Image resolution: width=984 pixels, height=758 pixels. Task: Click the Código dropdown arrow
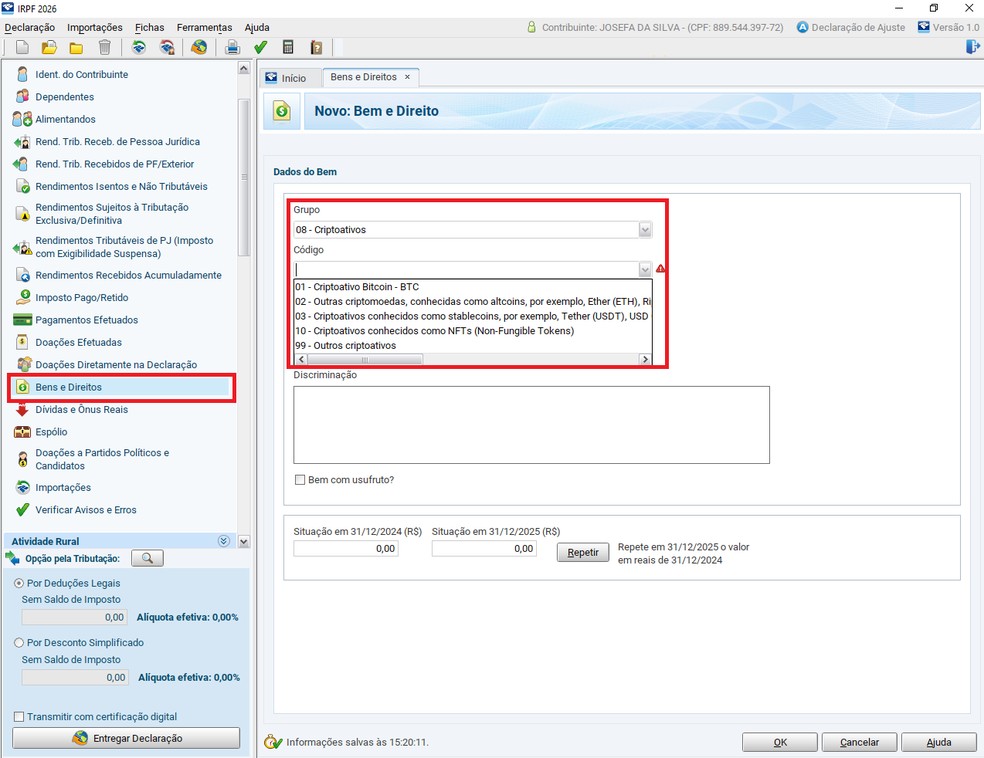644,269
